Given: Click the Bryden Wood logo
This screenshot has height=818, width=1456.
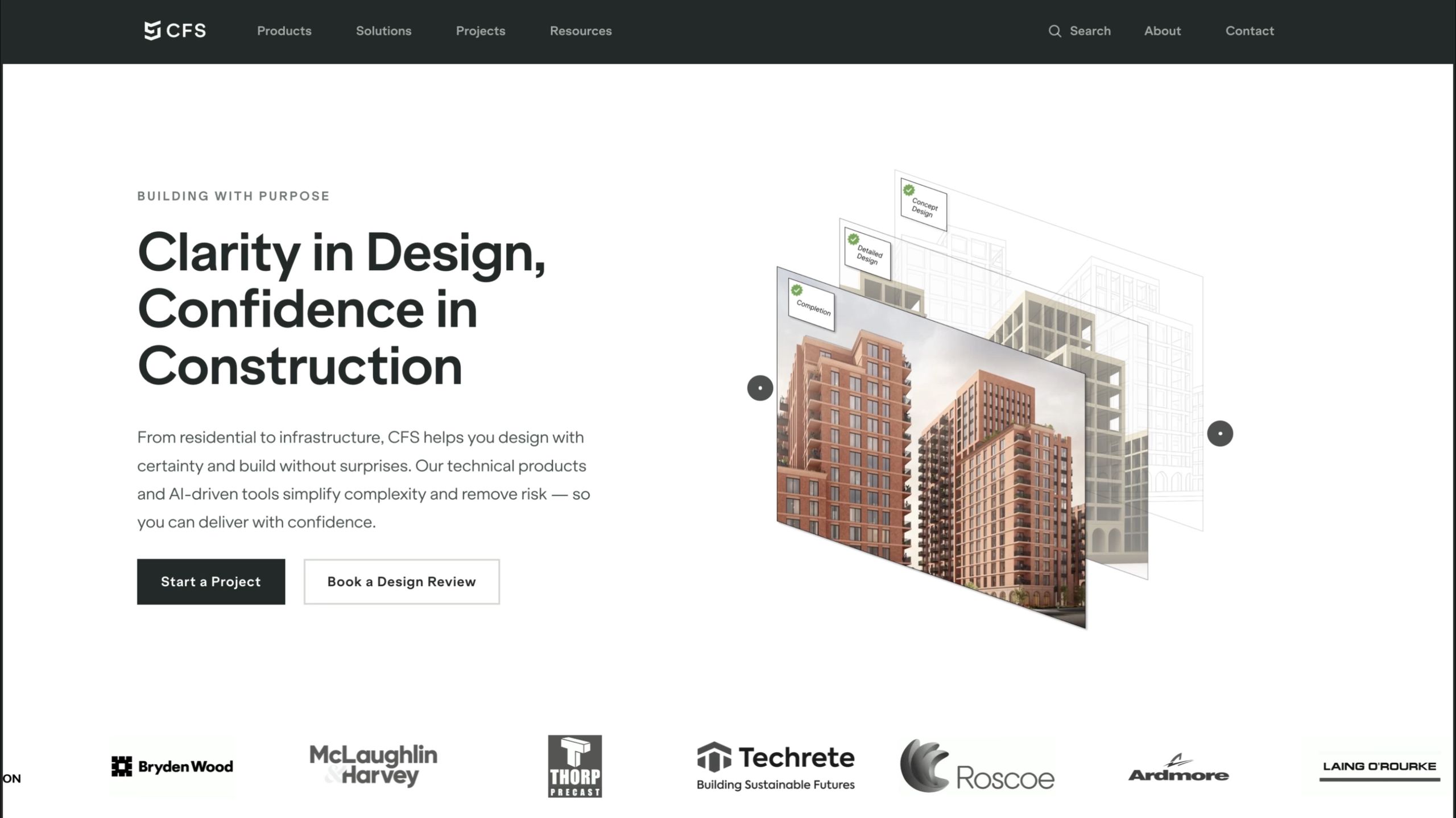Looking at the screenshot, I should click(172, 766).
